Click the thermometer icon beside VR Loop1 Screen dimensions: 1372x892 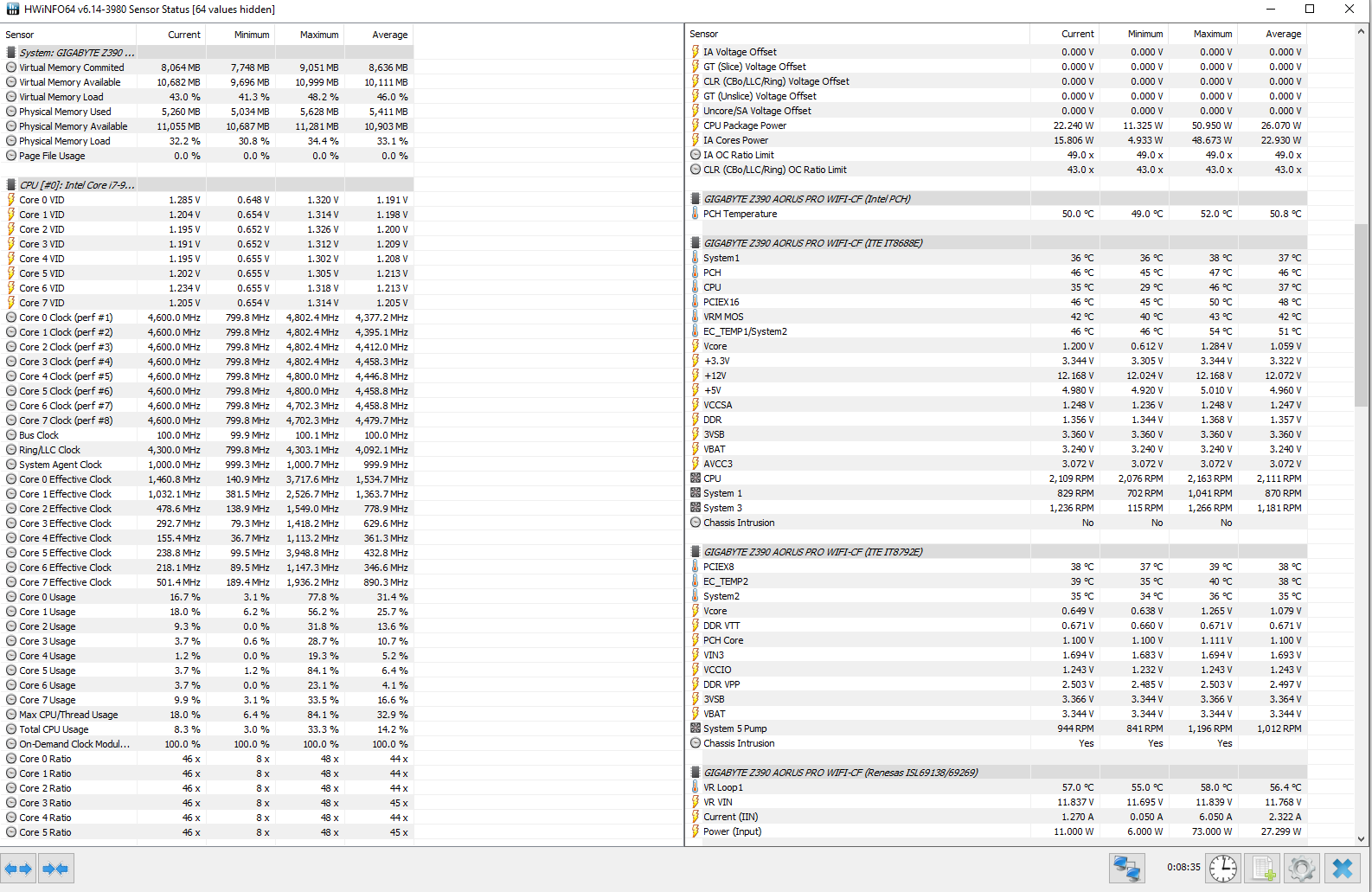click(696, 787)
